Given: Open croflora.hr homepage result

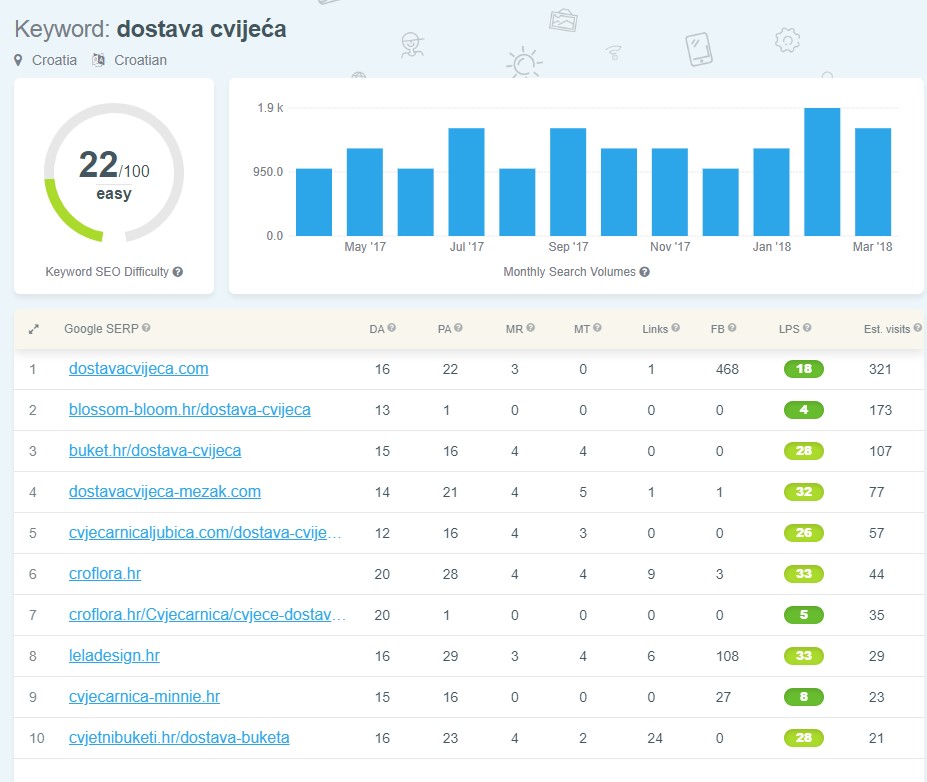Looking at the screenshot, I should pos(105,573).
